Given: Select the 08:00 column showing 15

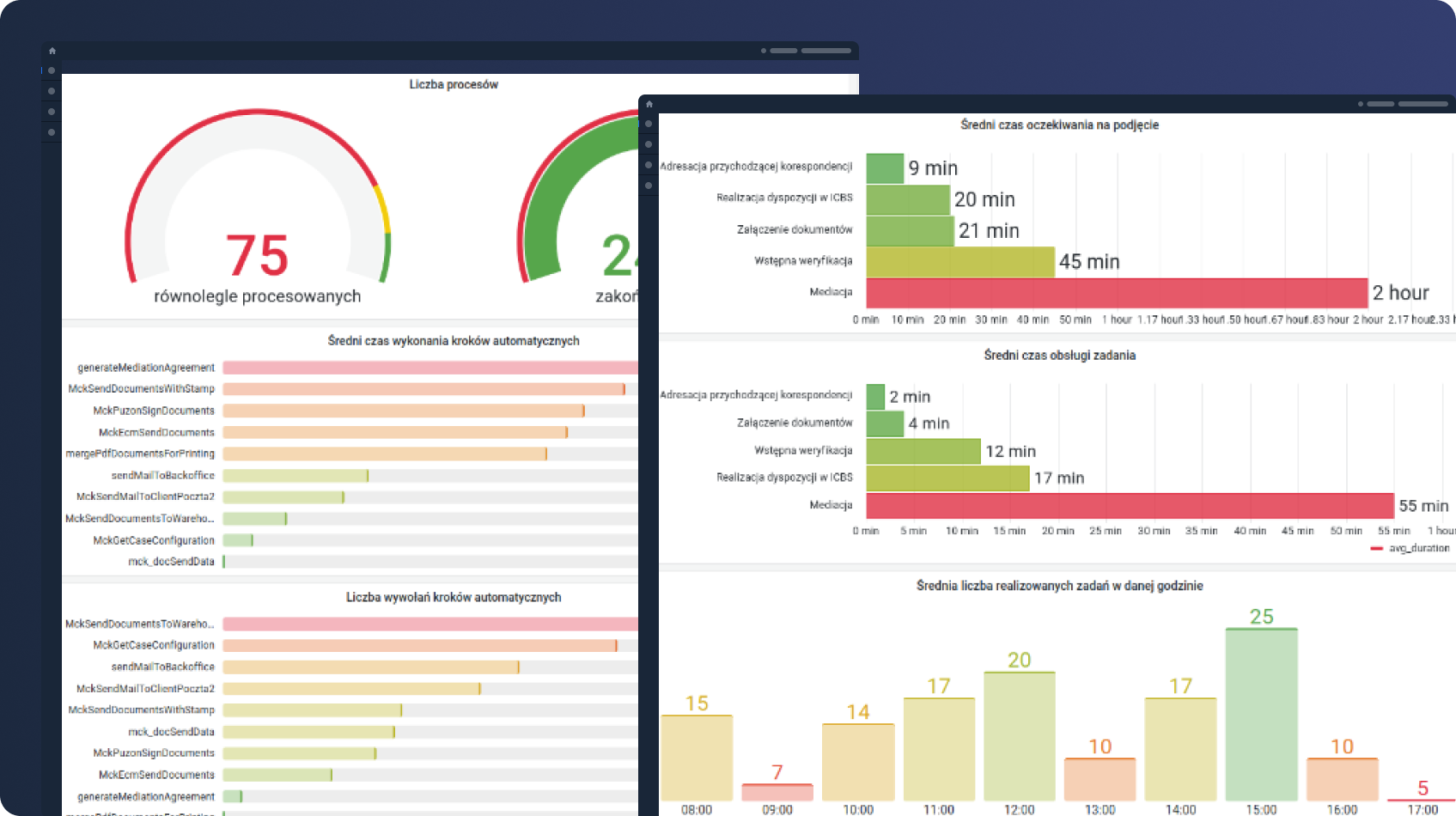Looking at the screenshot, I should point(697,758).
